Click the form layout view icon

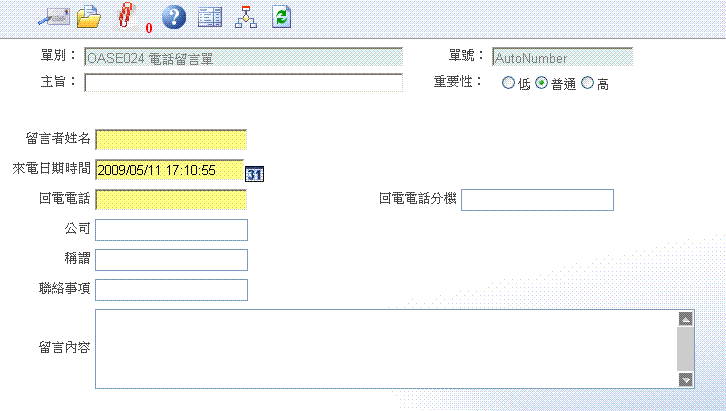coord(210,16)
